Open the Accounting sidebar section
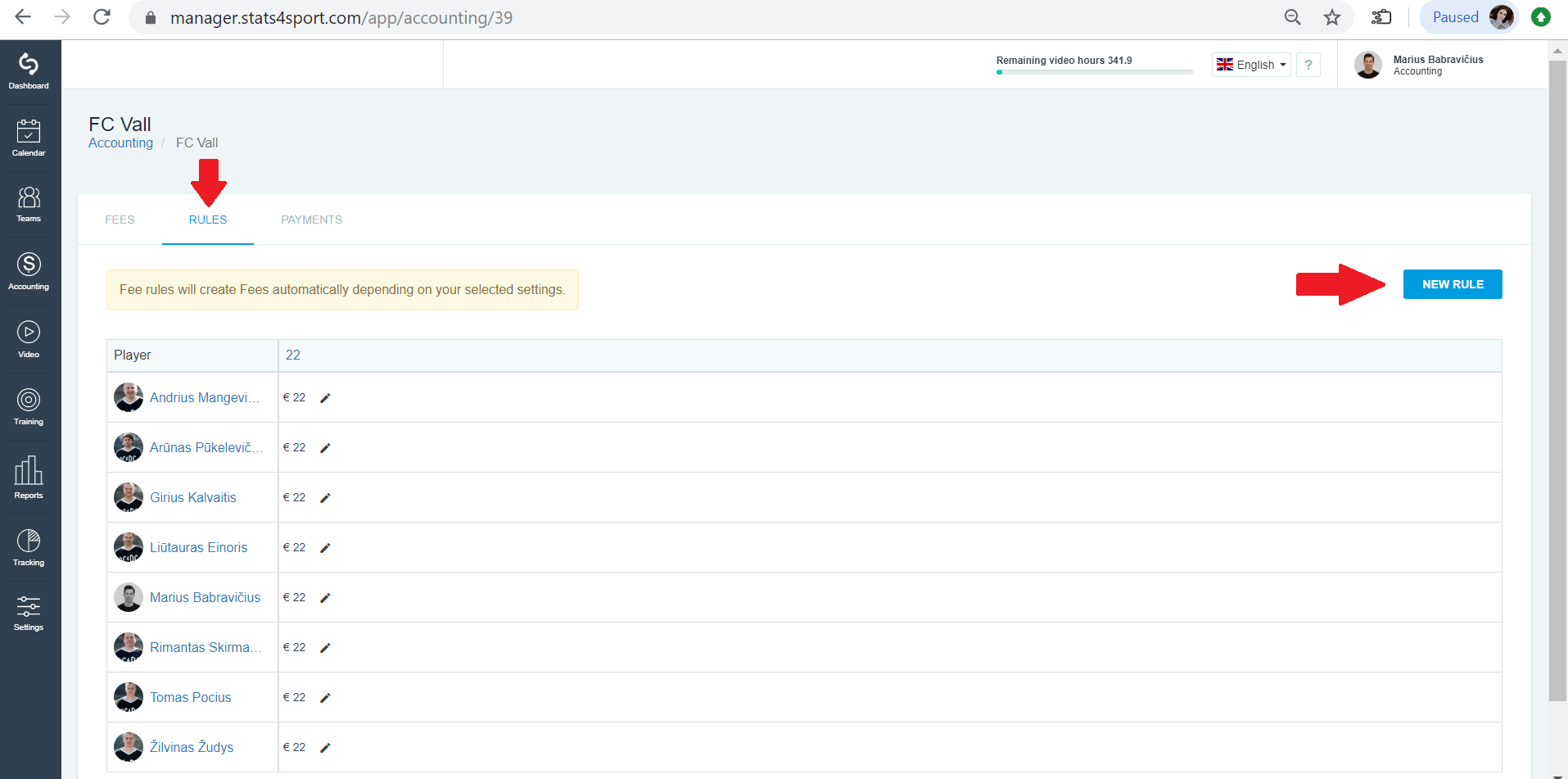The width and height of the screenshot is (1568, 779). pyautogui.click(x=29, y=272)
